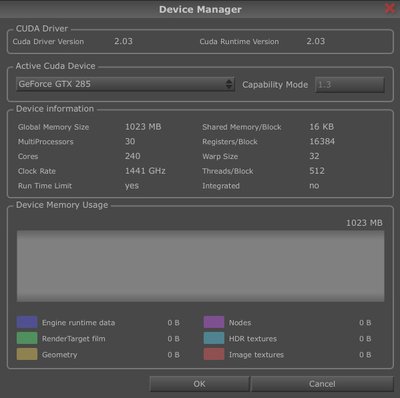Viewport: 400px width, 398px height.
Task: Click the Device Manager title bar
Action: [x=200, y=9]
